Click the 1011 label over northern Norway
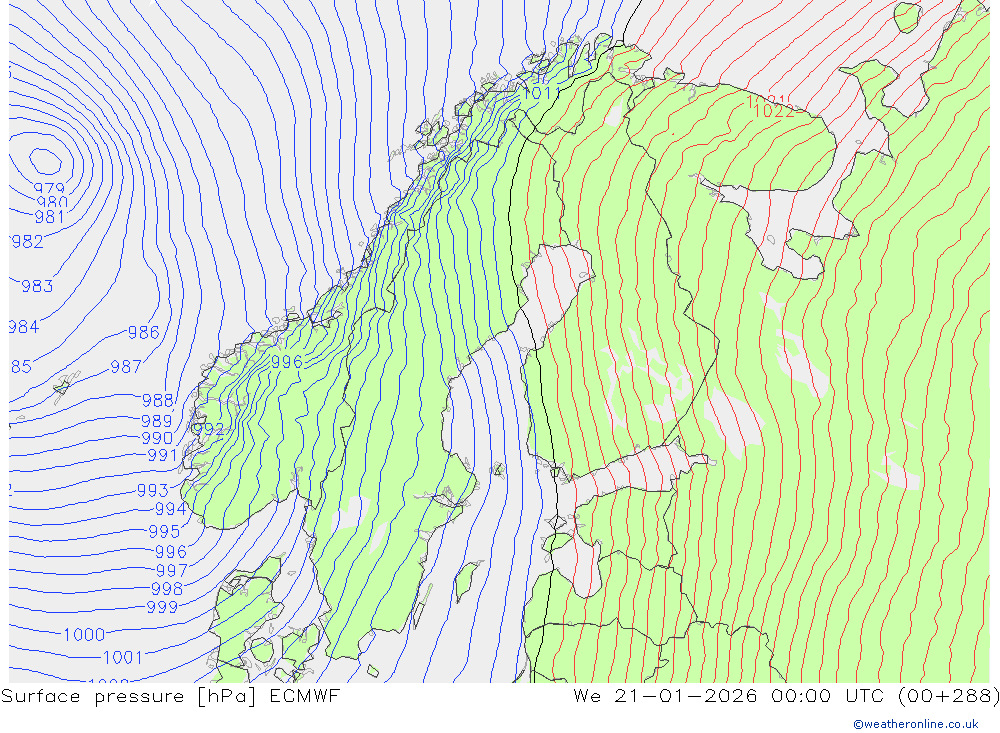Screen dimensions: 1000x733 pos(541,93)
